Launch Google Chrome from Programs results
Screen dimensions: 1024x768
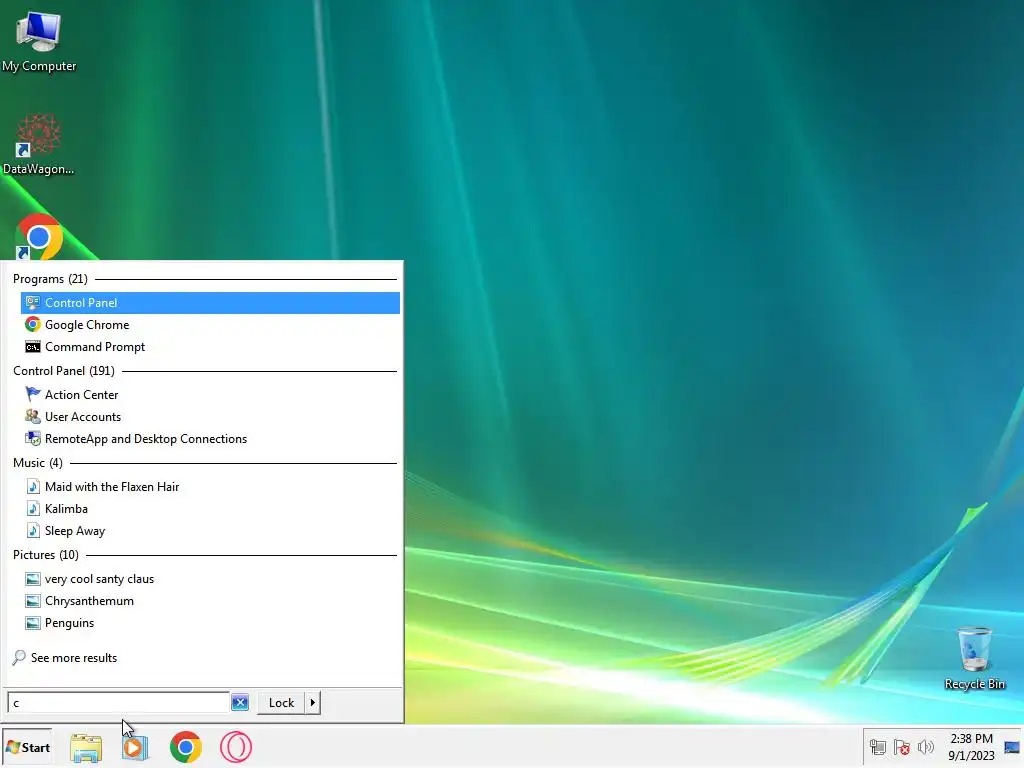click(210, 325)
